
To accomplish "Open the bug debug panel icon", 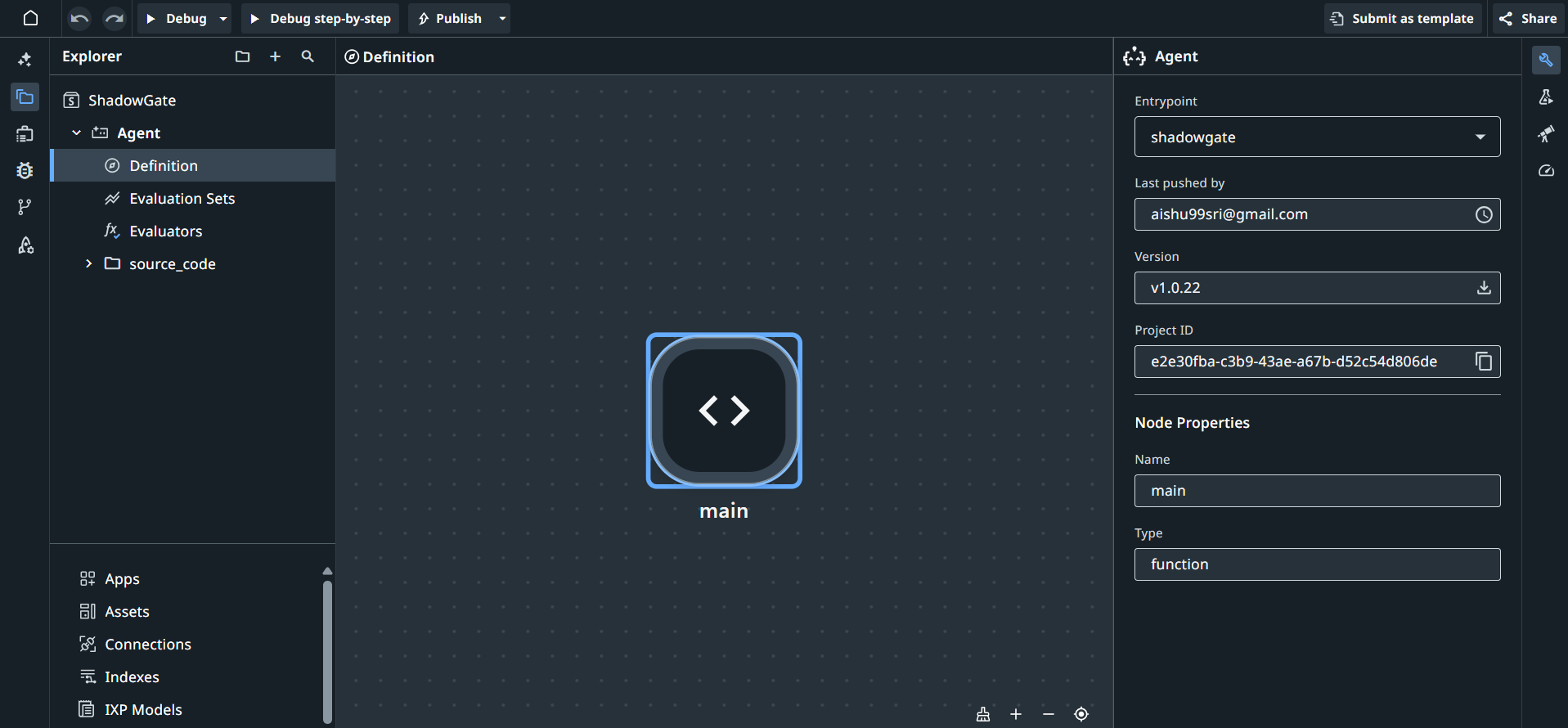I will [x=25, y=170].
